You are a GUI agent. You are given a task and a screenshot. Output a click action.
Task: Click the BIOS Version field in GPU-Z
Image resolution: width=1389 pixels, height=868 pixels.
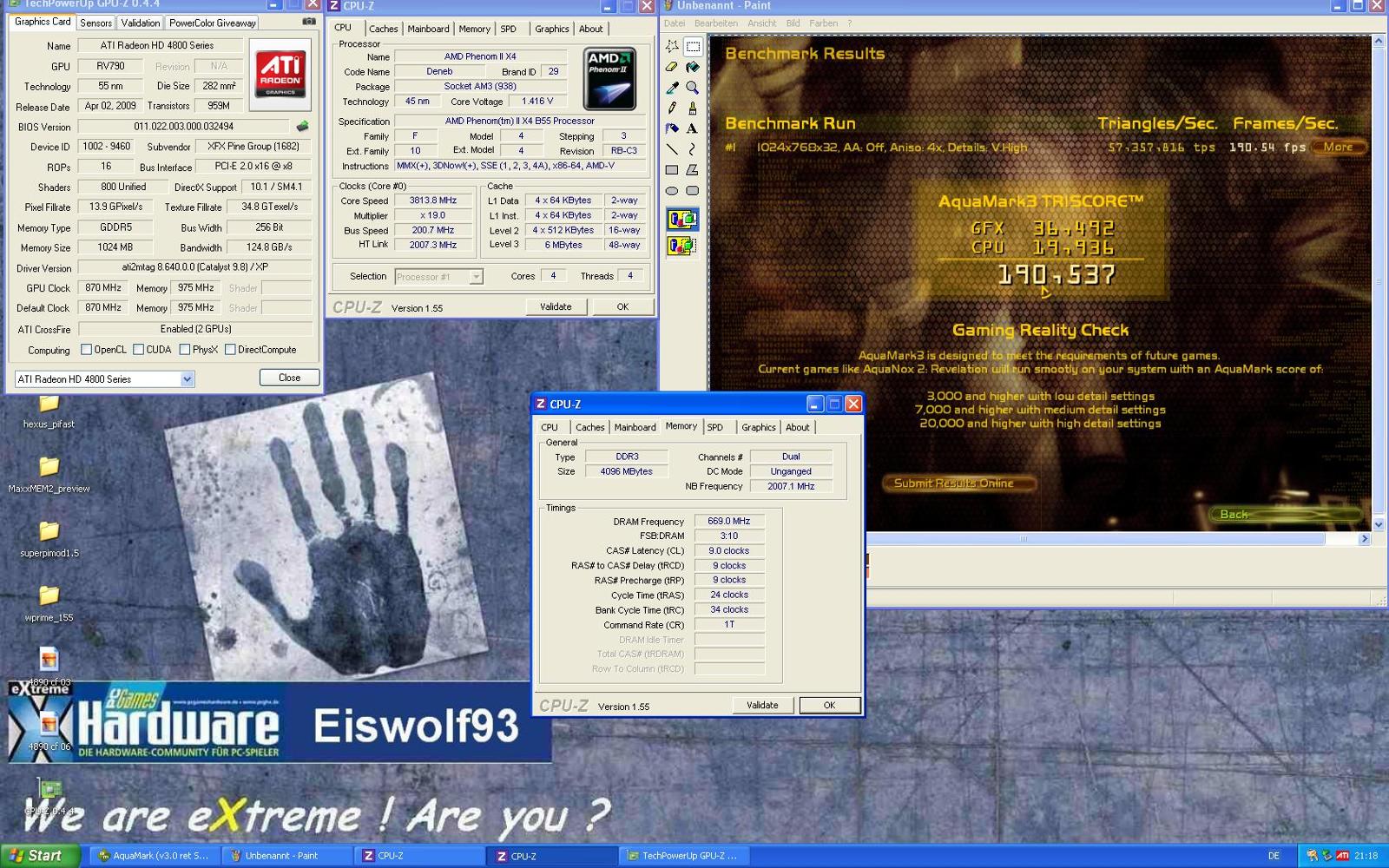pyautogui.click(x=184, y=127)
